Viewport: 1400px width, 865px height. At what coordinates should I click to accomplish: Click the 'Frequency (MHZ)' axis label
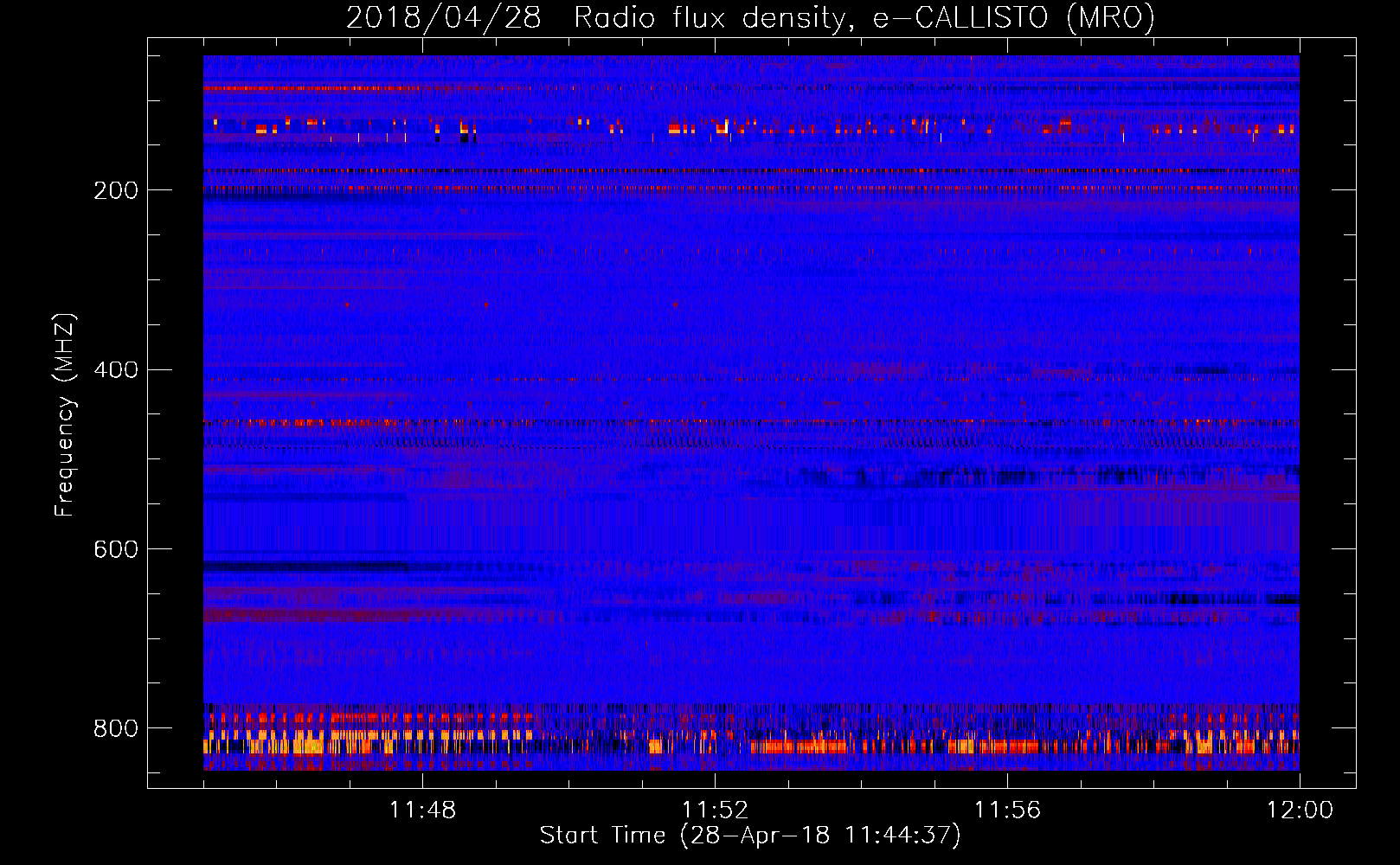[x=65, y=415]
